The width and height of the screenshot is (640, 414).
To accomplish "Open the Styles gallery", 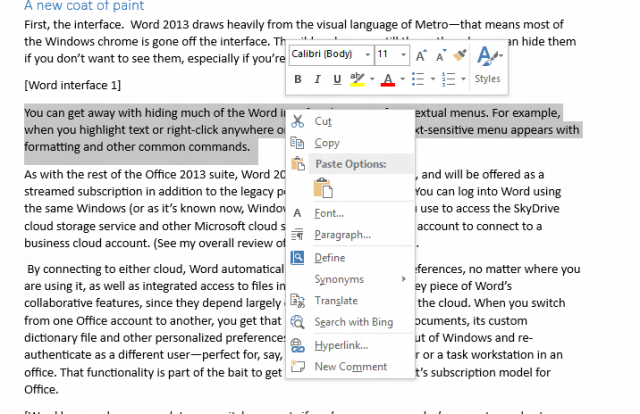I will pyautogui.click(x=488, y=65).
